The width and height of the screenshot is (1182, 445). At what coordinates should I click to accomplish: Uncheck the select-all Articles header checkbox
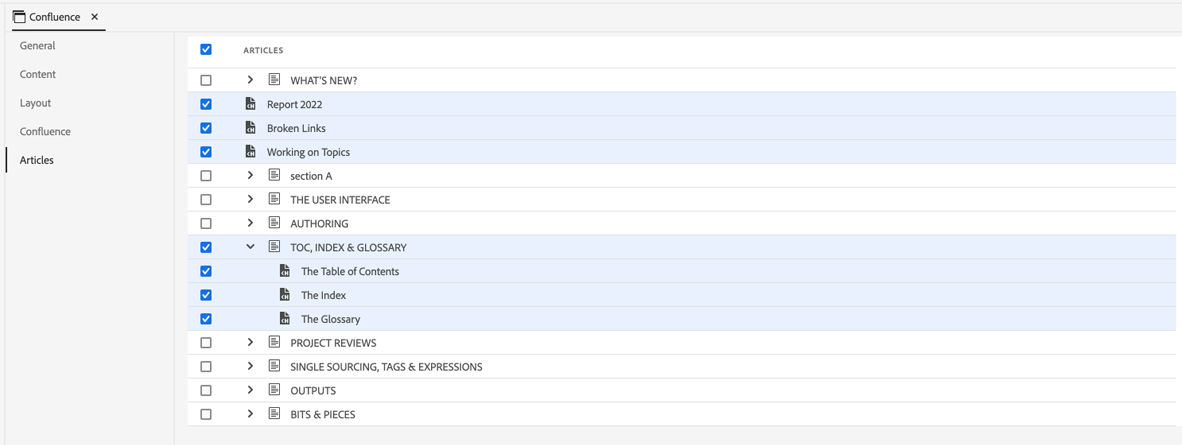coord(206,49)
